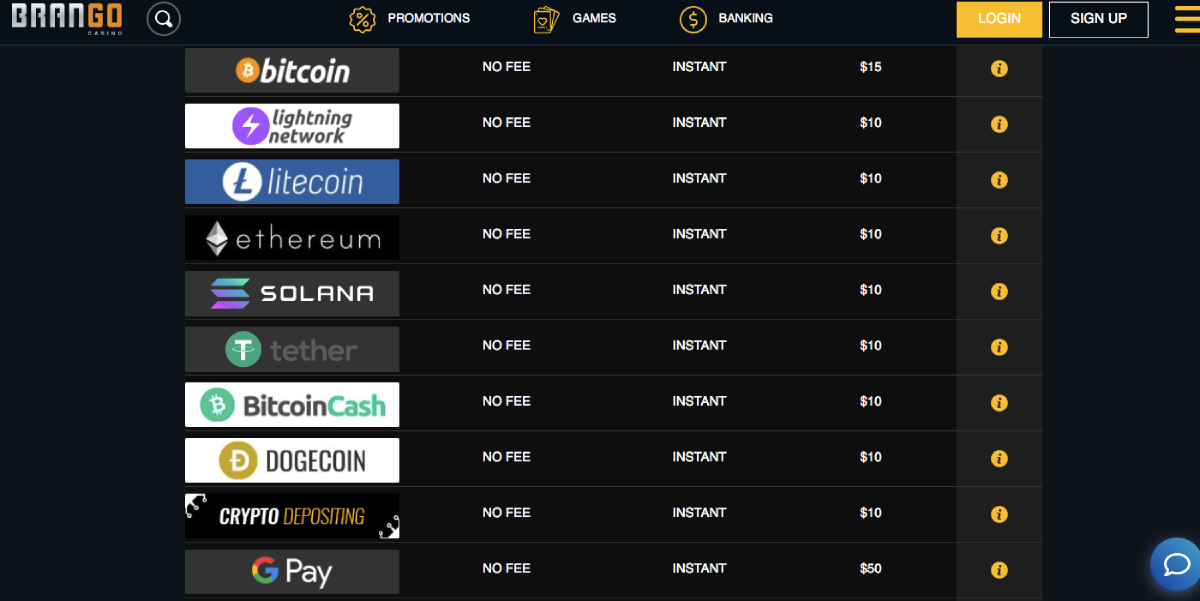
Task: Click the Brango Casino logo
Action: pos(67,19)
